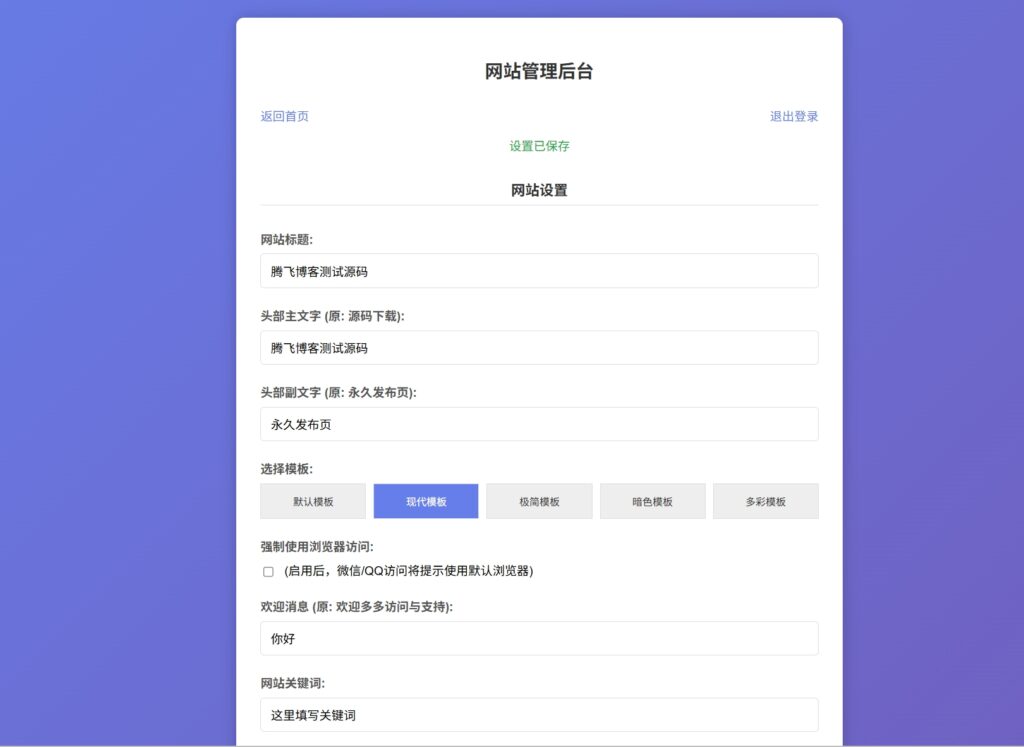Click the green 设置已保存 status message
The image size is (1024, 747).
(539, 146)
